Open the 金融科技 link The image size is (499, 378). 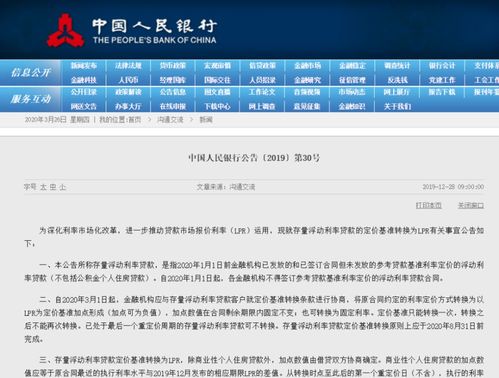click(83, 80)
